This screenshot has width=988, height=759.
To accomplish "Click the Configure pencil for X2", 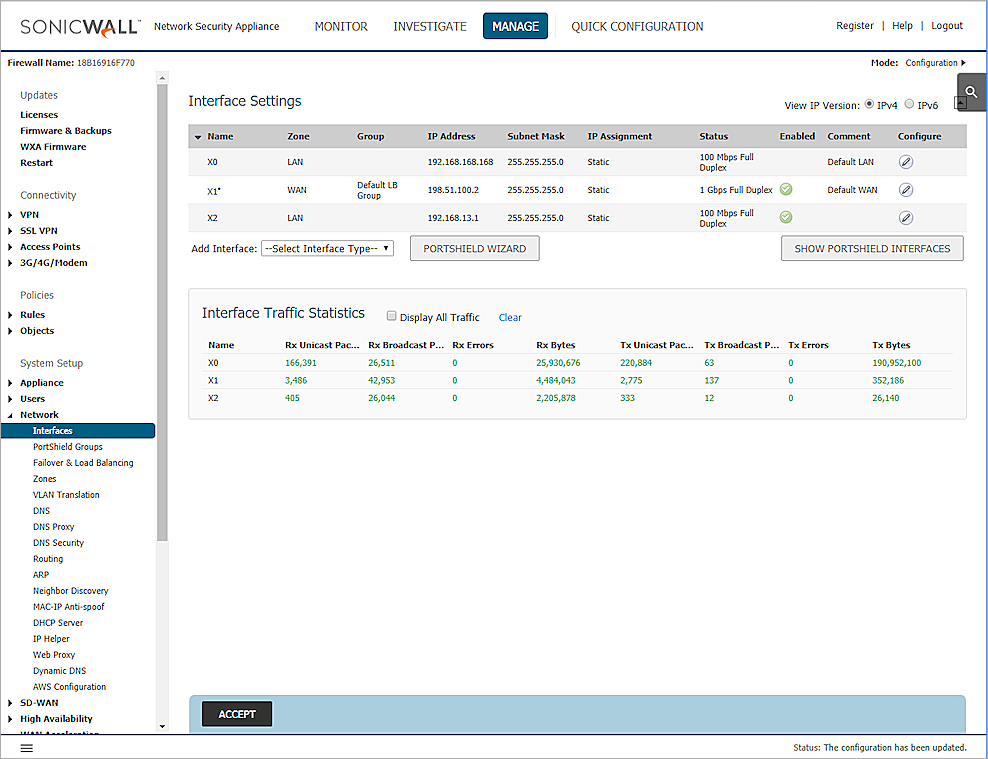I will tap(905, 217).
